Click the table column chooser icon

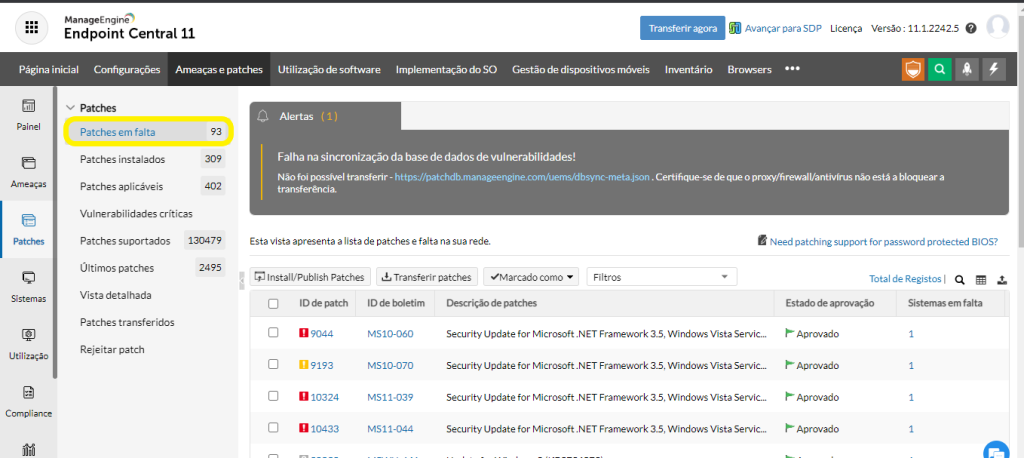981,280
